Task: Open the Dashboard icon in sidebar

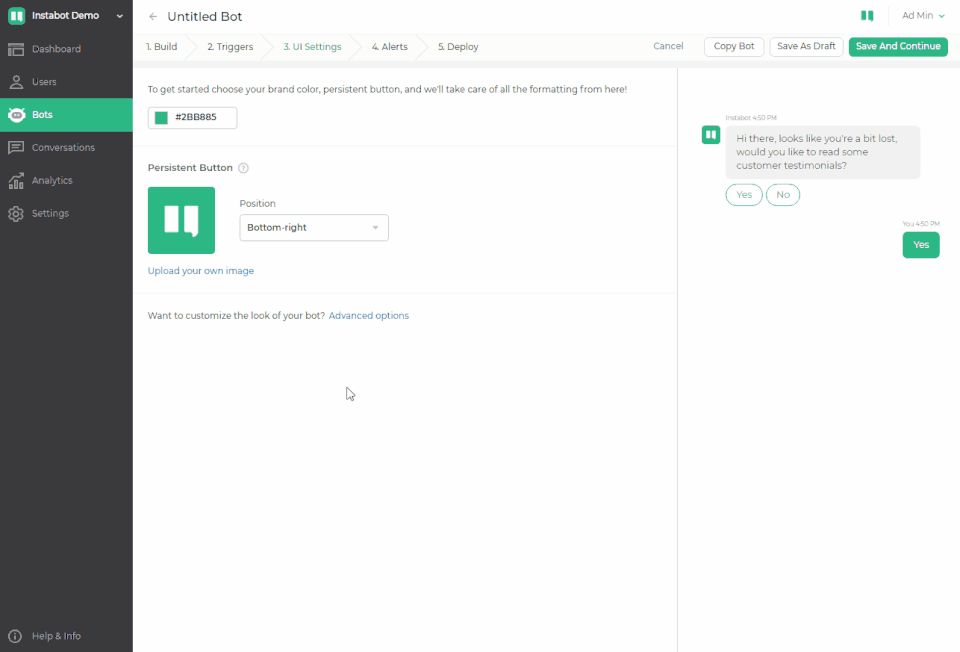Action: point(16,49)
